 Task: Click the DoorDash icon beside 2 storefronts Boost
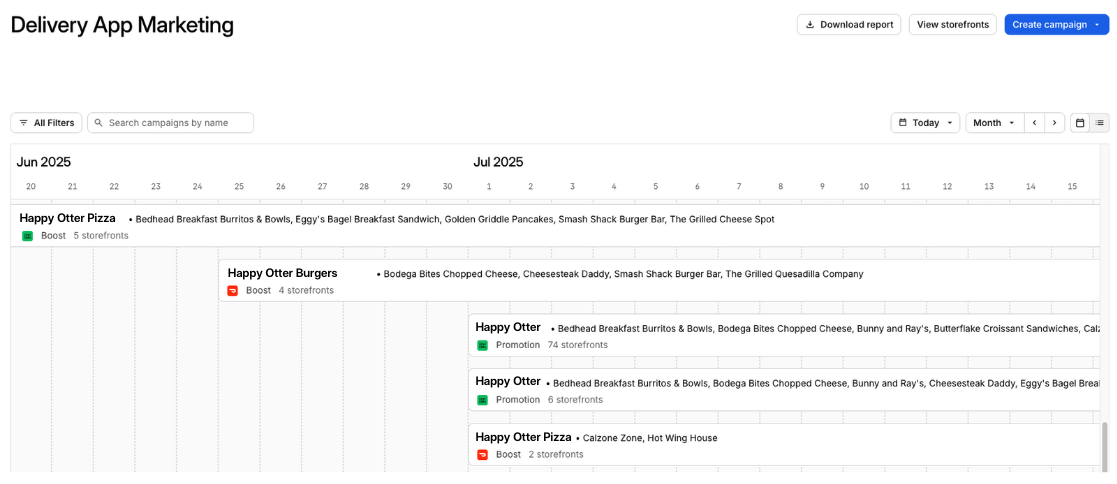click(482, 454)
